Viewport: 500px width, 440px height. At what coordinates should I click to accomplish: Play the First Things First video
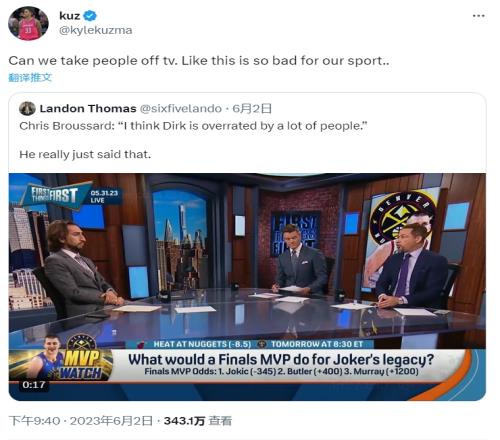(247, 287)
